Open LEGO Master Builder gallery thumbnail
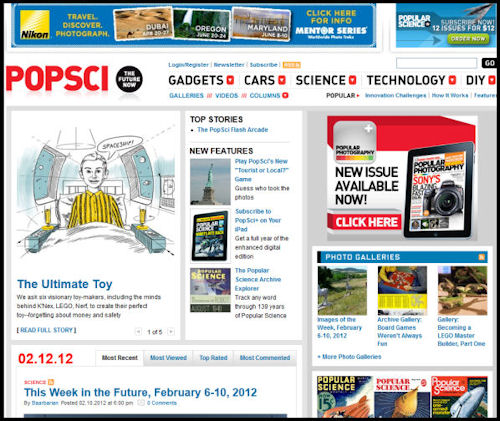 coord(462,291)
